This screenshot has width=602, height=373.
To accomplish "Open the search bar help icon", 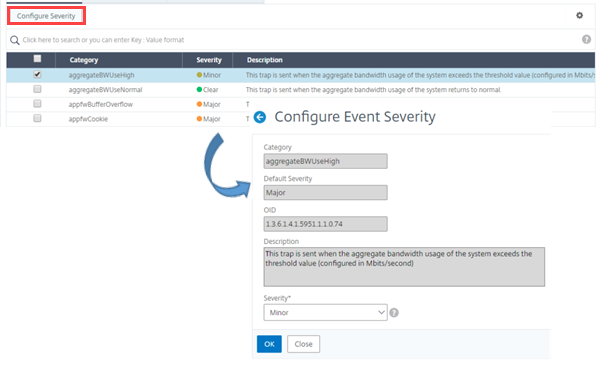I will click(x=586, y=39).
